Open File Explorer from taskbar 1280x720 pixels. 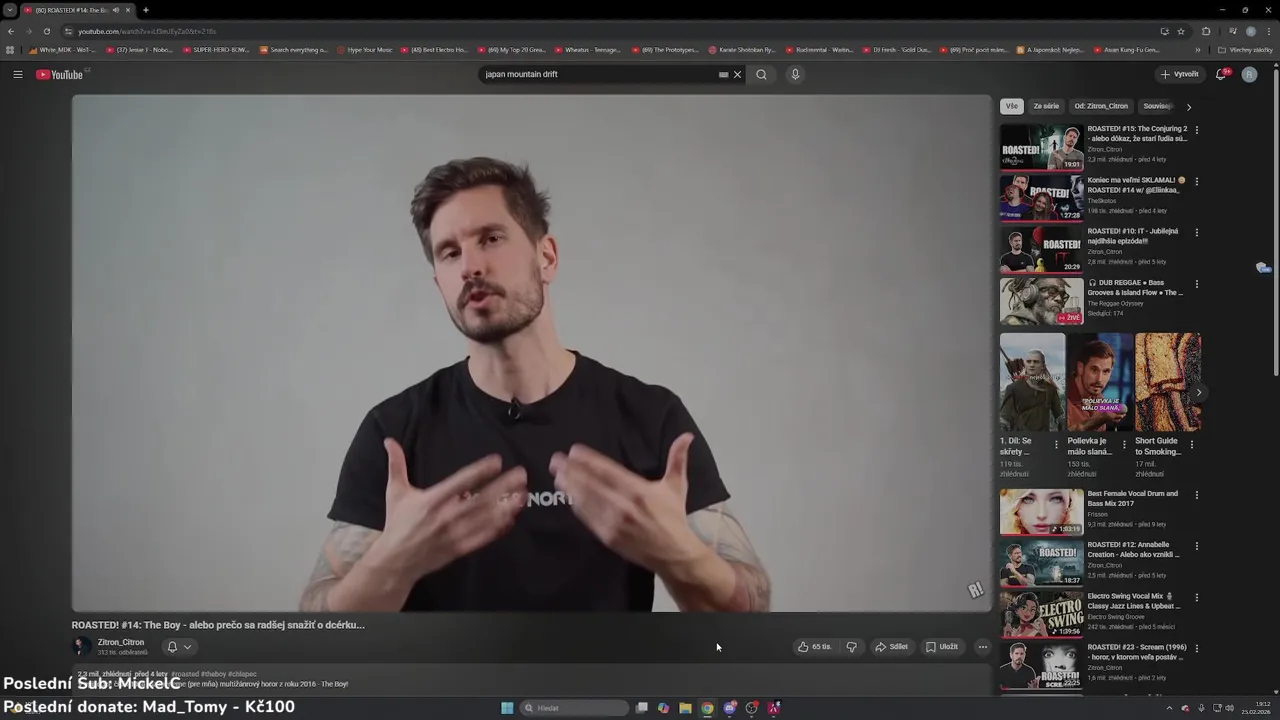click(x=685, y=708)
